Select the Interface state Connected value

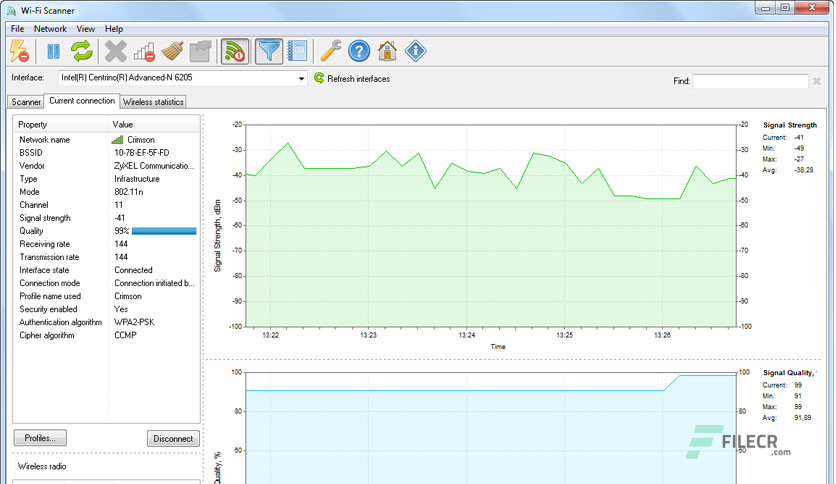click(x=133, y=270)
